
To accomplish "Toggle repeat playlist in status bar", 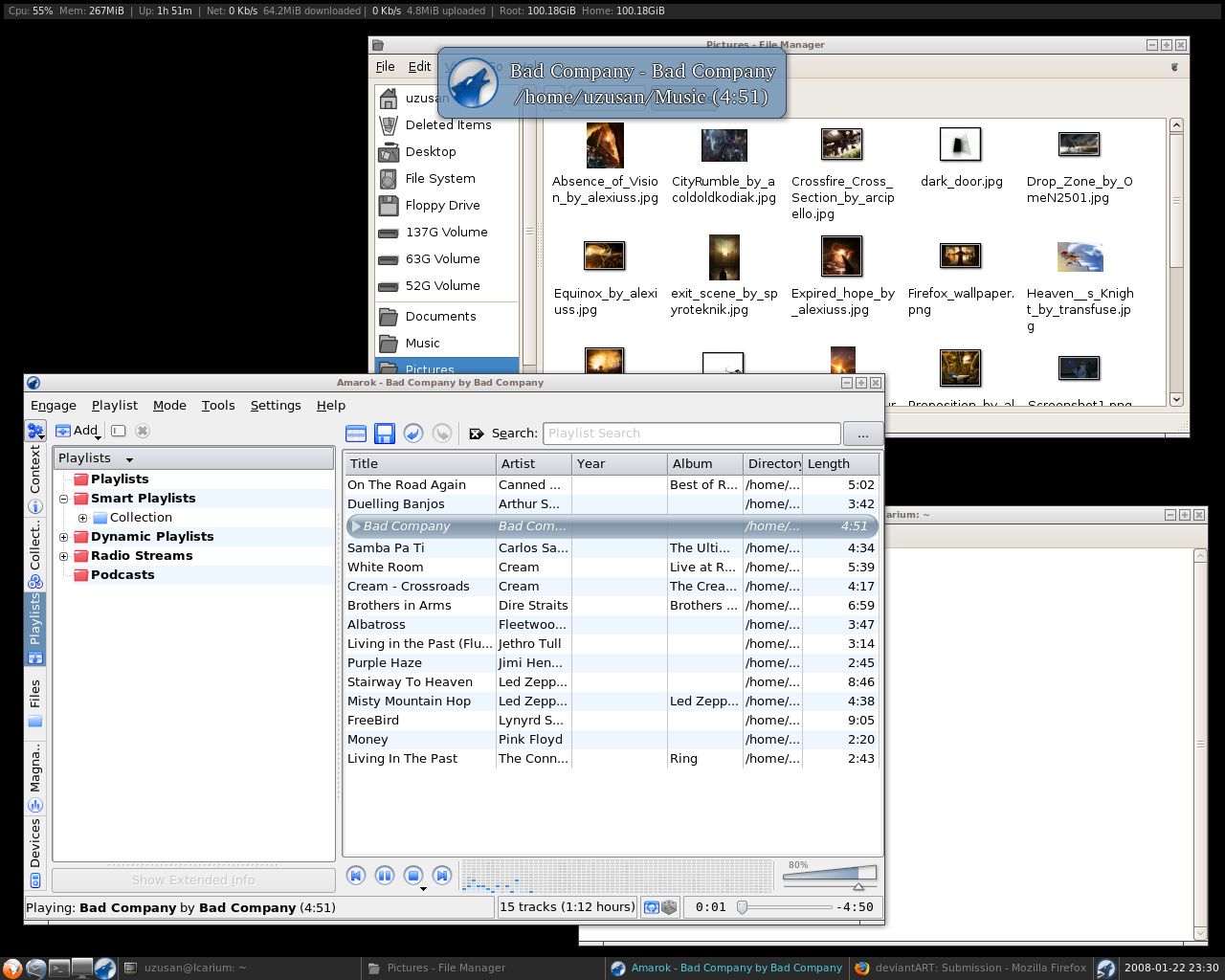I will click(x=652, y=907).
